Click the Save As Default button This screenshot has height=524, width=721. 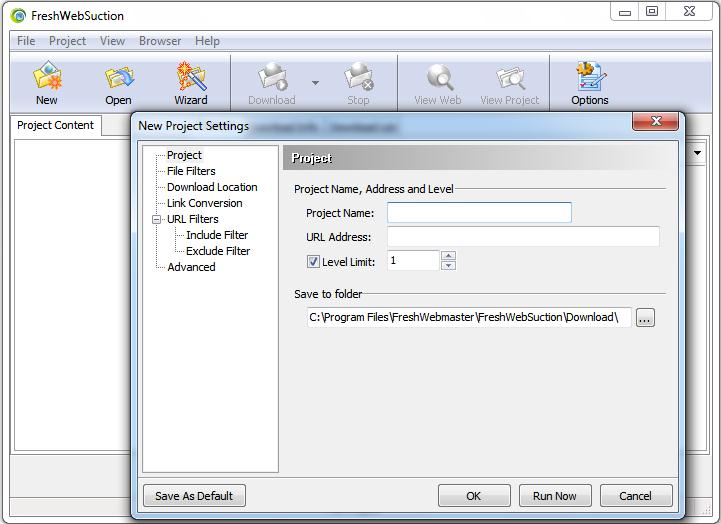click(194, 496)
